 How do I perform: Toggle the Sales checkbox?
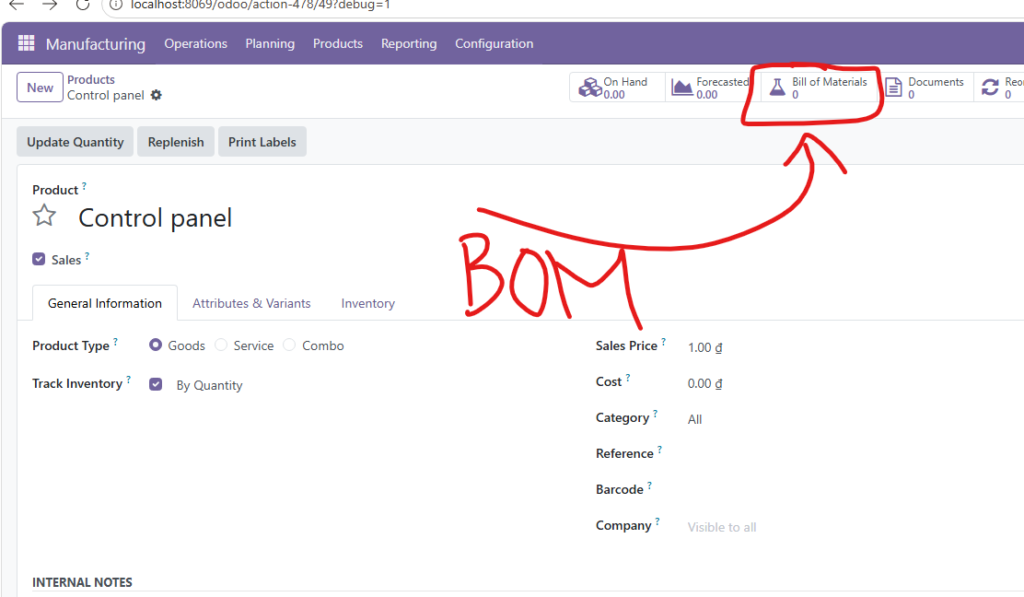pyautogui.click(x=39, y=259)
